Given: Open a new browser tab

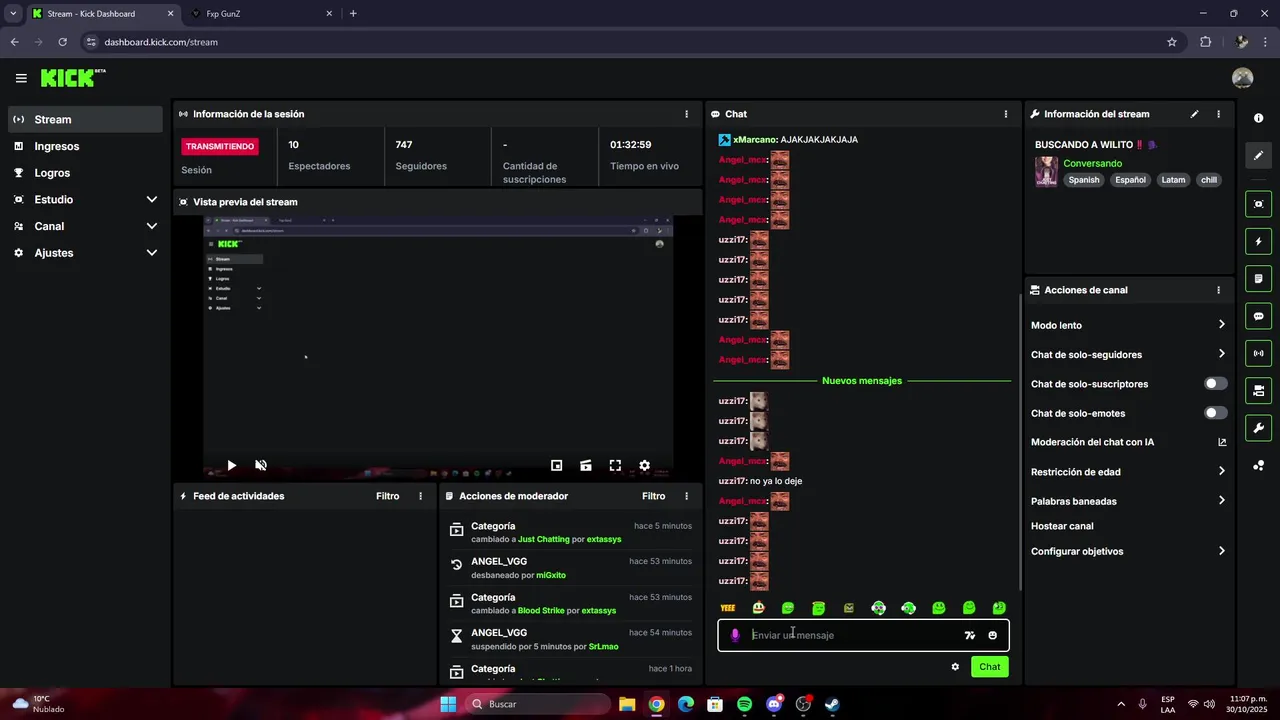Looking at the screenshot, I should pos(353,14).
